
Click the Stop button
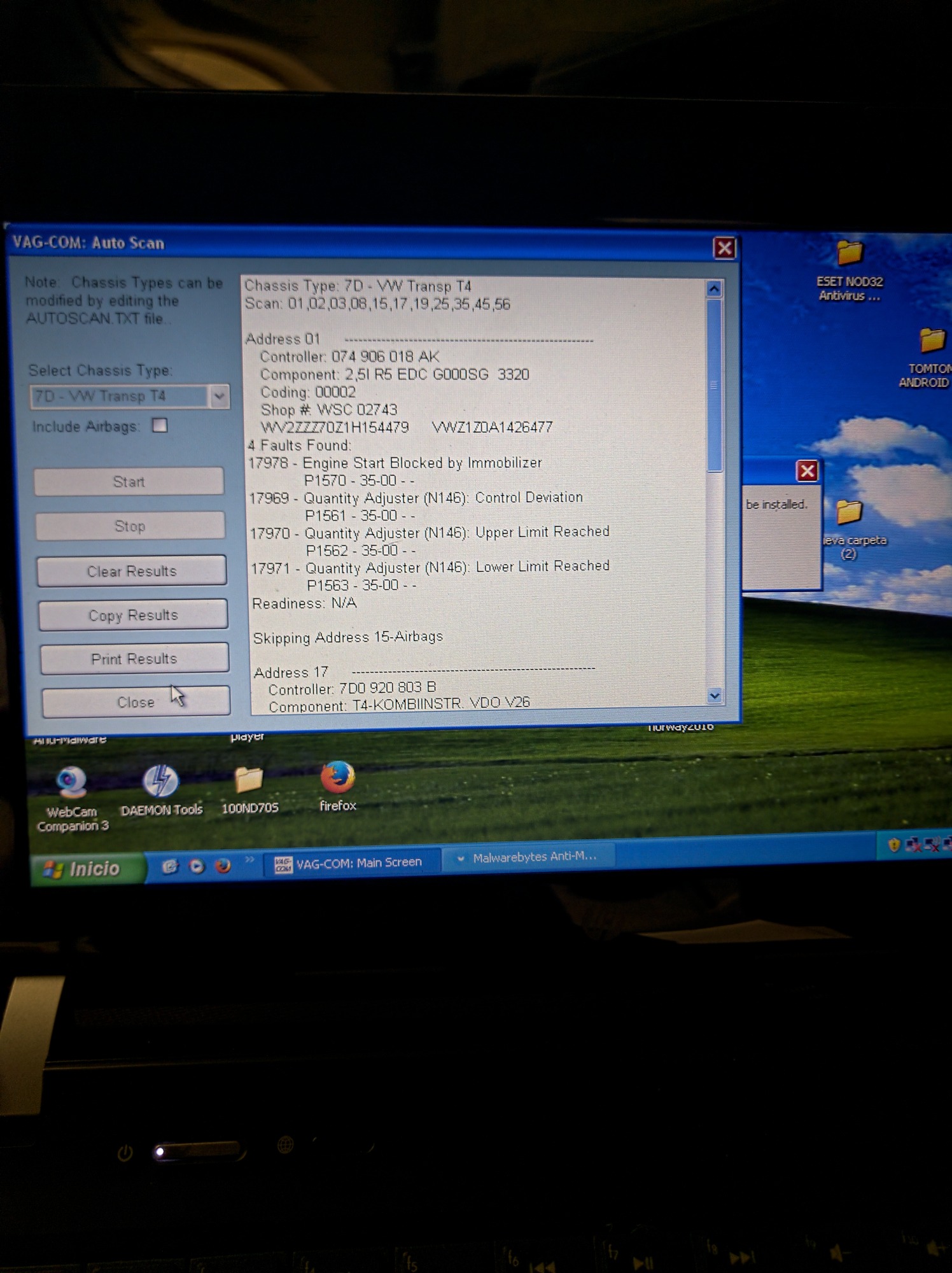click(130, 526)
